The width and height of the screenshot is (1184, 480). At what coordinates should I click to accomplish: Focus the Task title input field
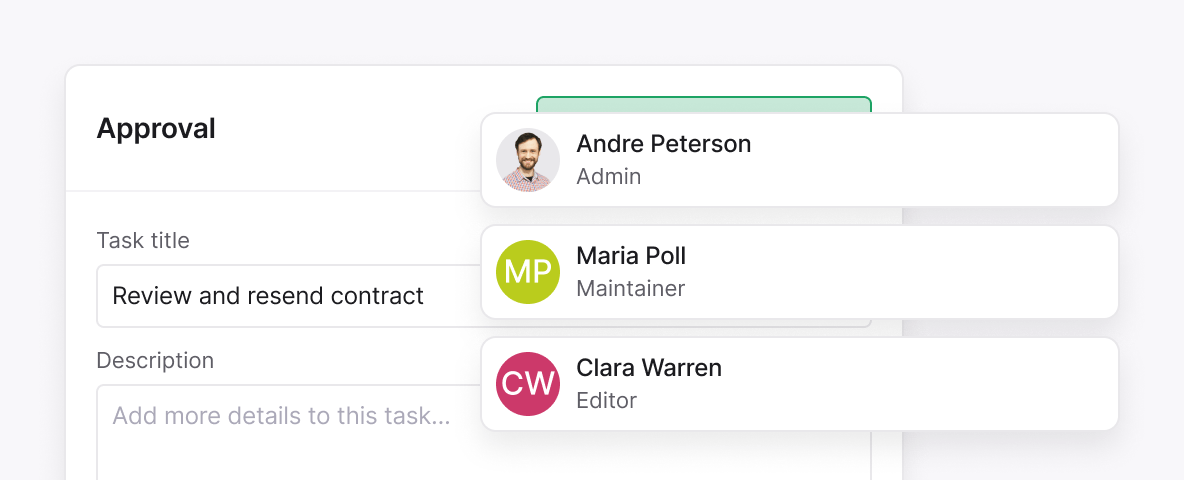coord(288,296)
